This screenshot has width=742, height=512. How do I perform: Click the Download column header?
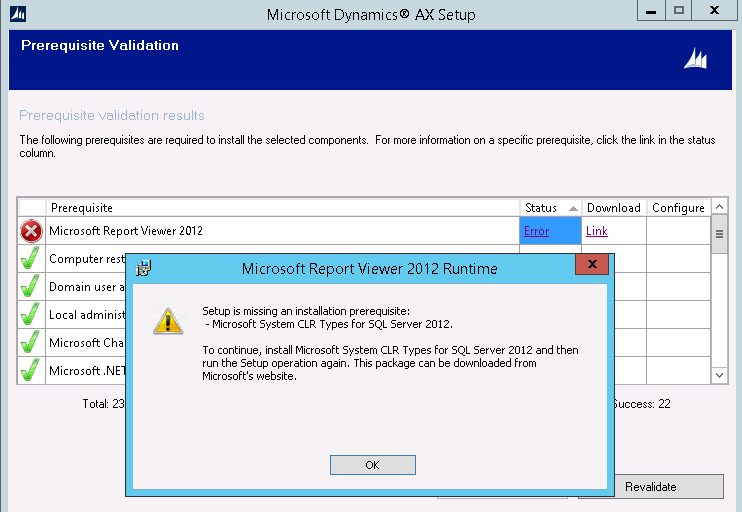click(x=614, y=208)
